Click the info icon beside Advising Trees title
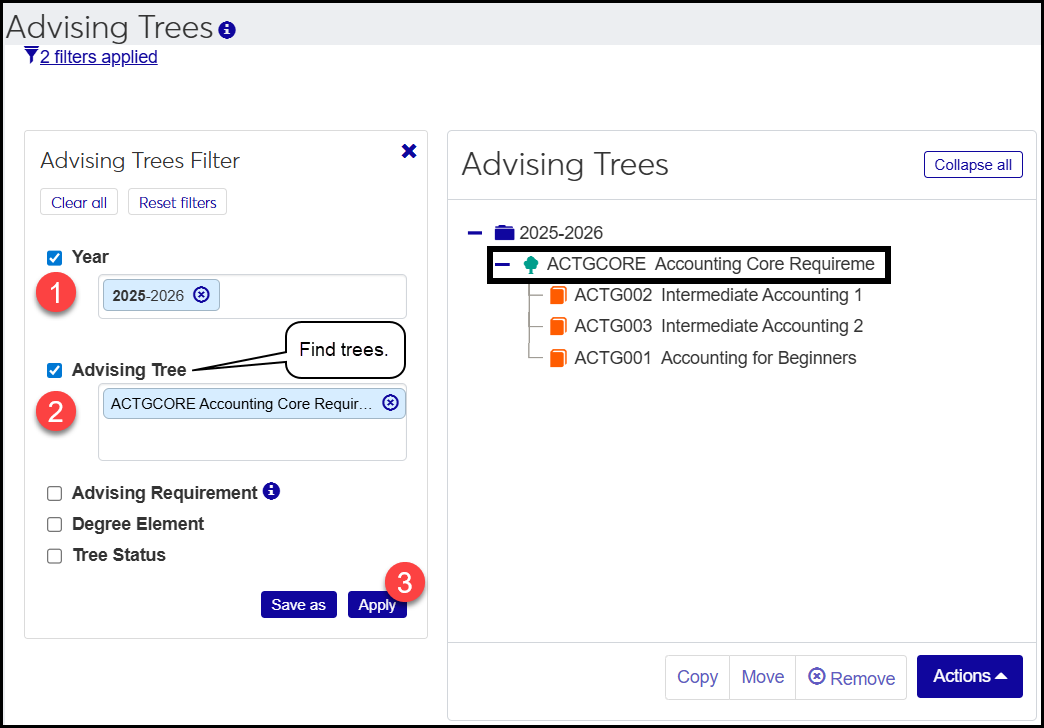Image resolution: width=1044 pixels, height=728 pixels. point(227,30)
